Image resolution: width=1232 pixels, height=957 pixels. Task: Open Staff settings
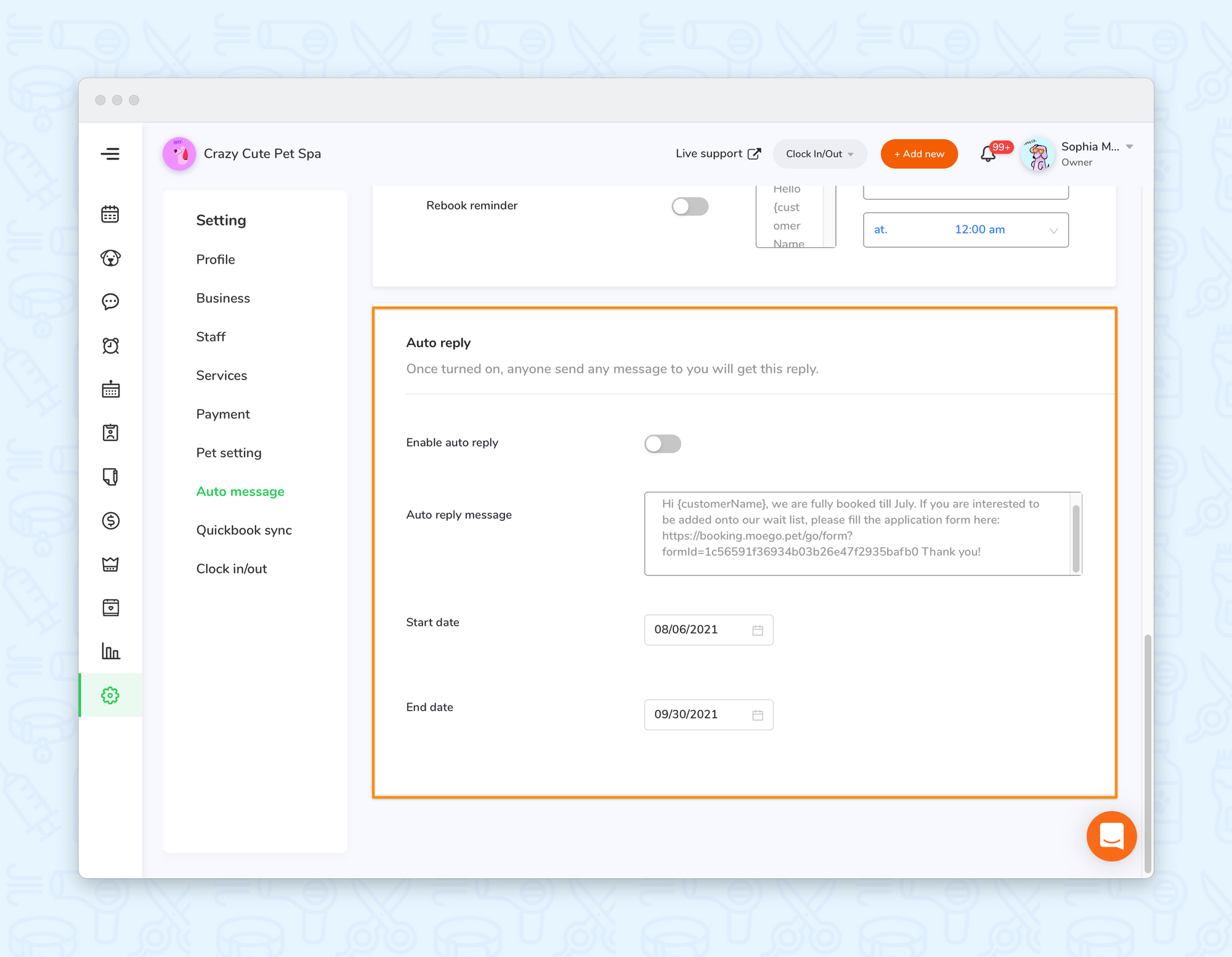tap(211, 337)
